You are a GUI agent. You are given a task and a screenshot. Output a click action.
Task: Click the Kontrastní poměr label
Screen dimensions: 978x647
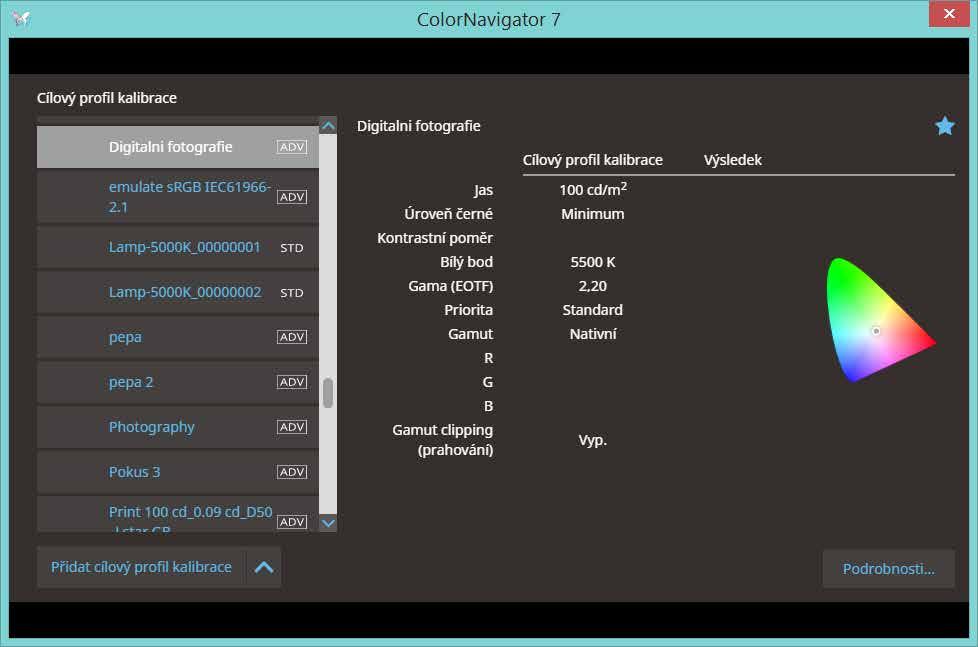tap(435, 238)
